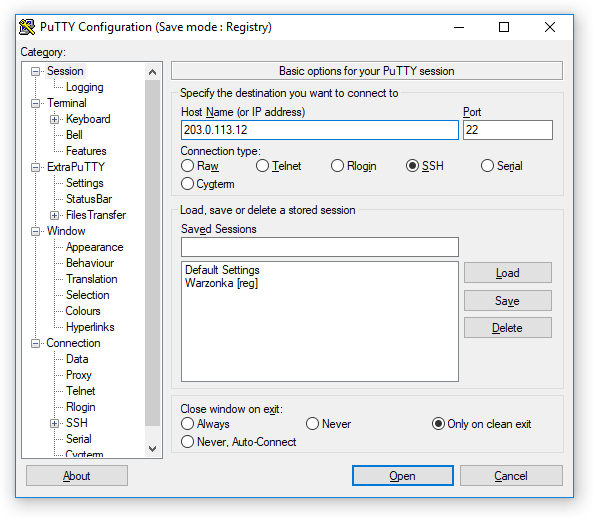Click the PuTTY icon in the title bar
Screen dimensions: 593x518
coord(27,27)
